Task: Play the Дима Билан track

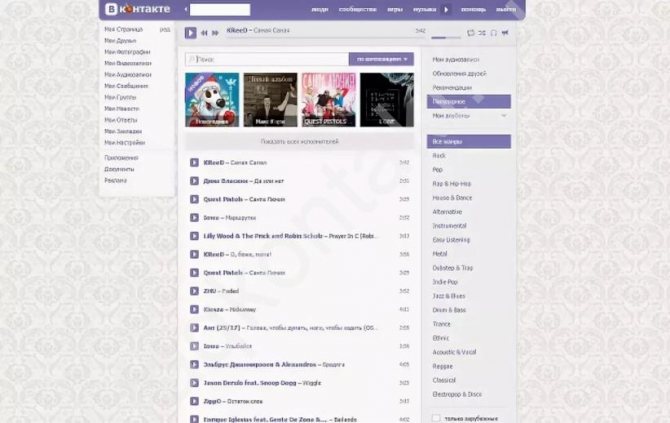Action: pyautogui.click(x=194, y=181)
